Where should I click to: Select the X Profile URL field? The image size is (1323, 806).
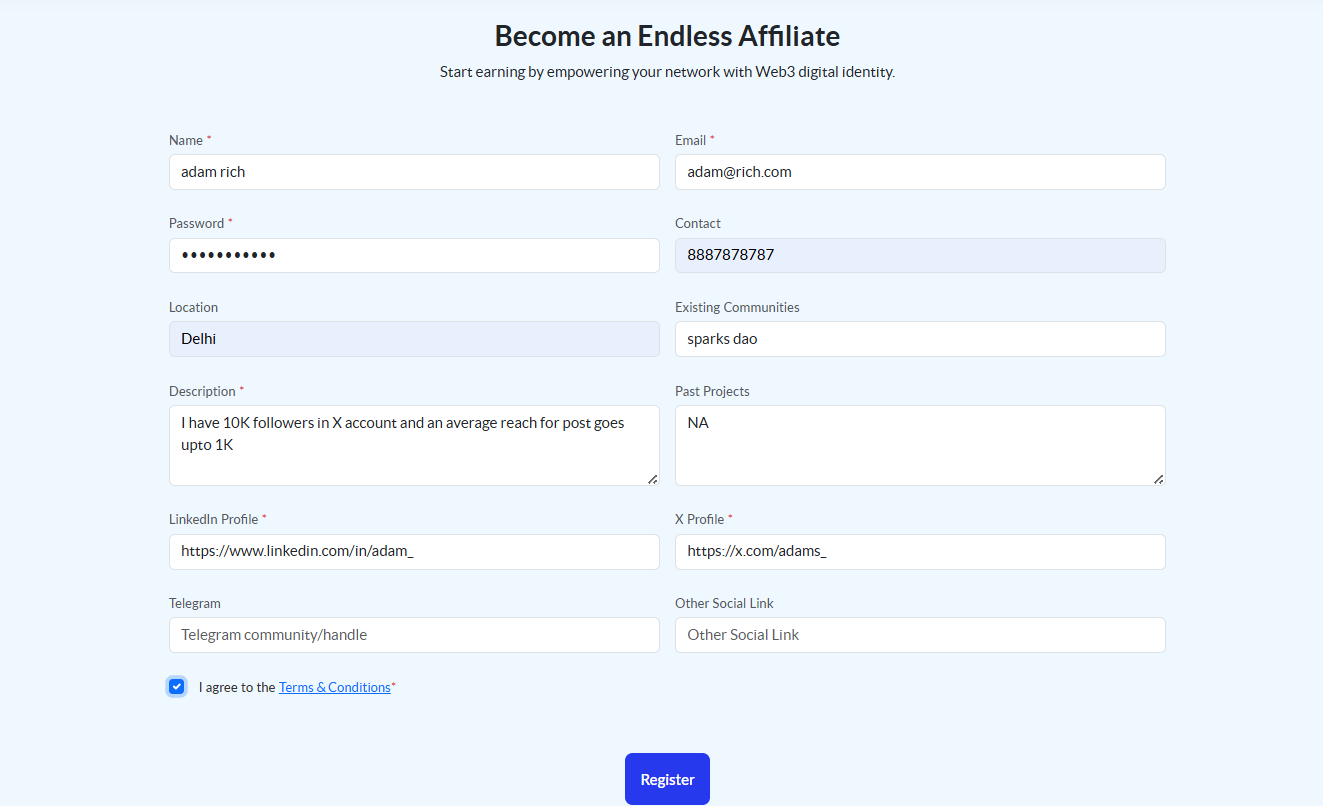point(920,552)
